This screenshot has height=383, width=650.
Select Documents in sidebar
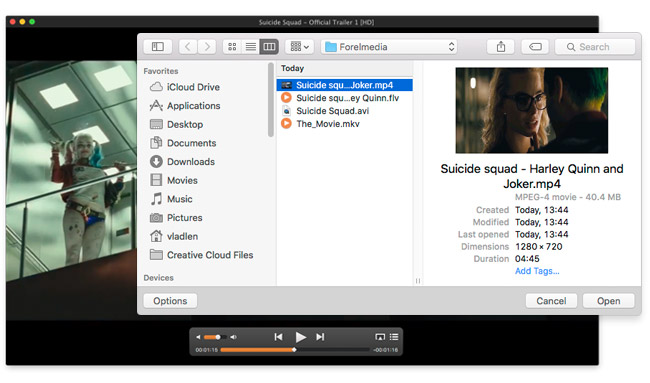coord(183,143)
